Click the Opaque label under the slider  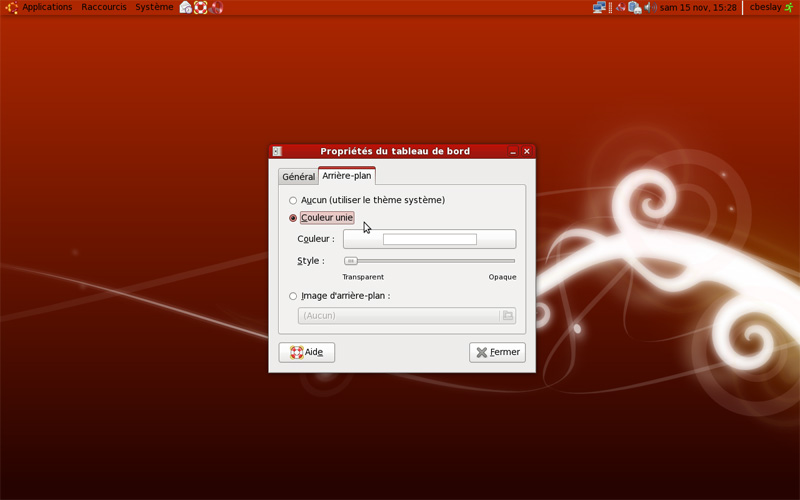pos(503,277)
